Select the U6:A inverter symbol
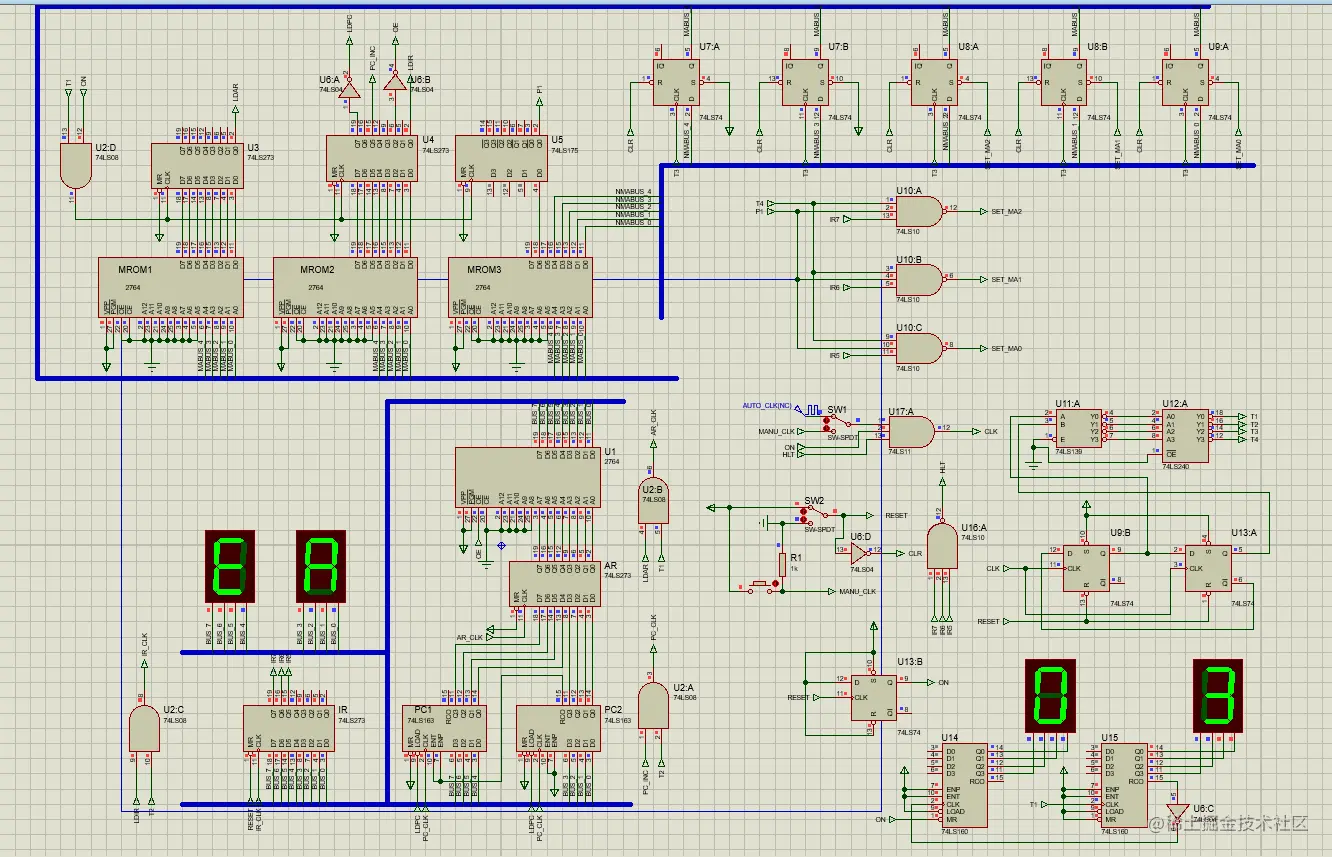Screen dimensions: 1332x857 tap(351, 89)
